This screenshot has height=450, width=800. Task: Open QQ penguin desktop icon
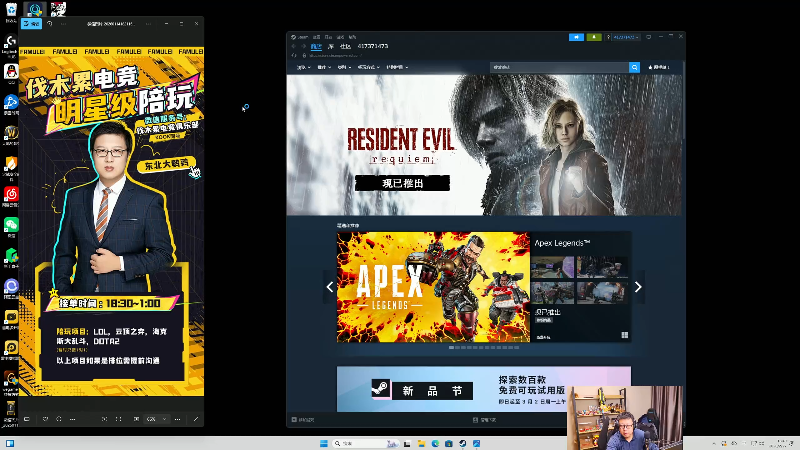click(11, 74)
